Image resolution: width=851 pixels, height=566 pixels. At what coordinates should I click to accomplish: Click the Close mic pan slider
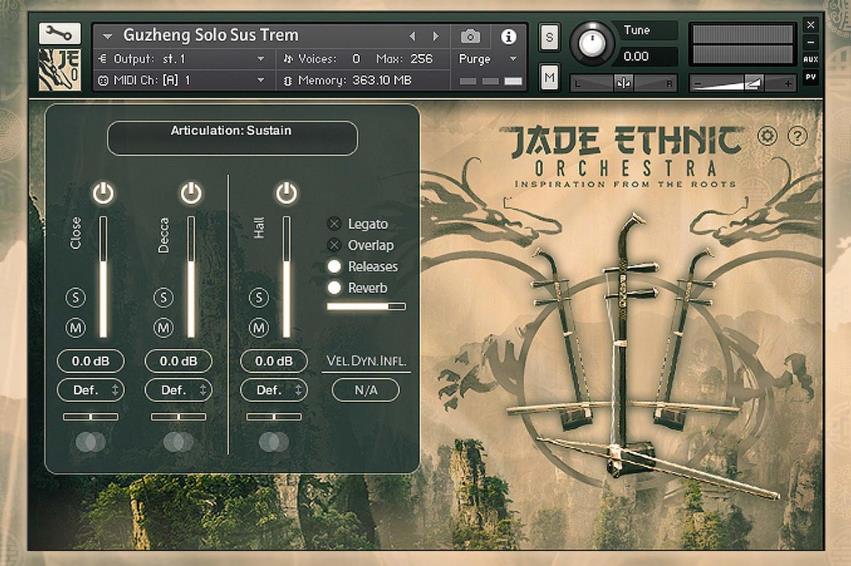point(91,417)
